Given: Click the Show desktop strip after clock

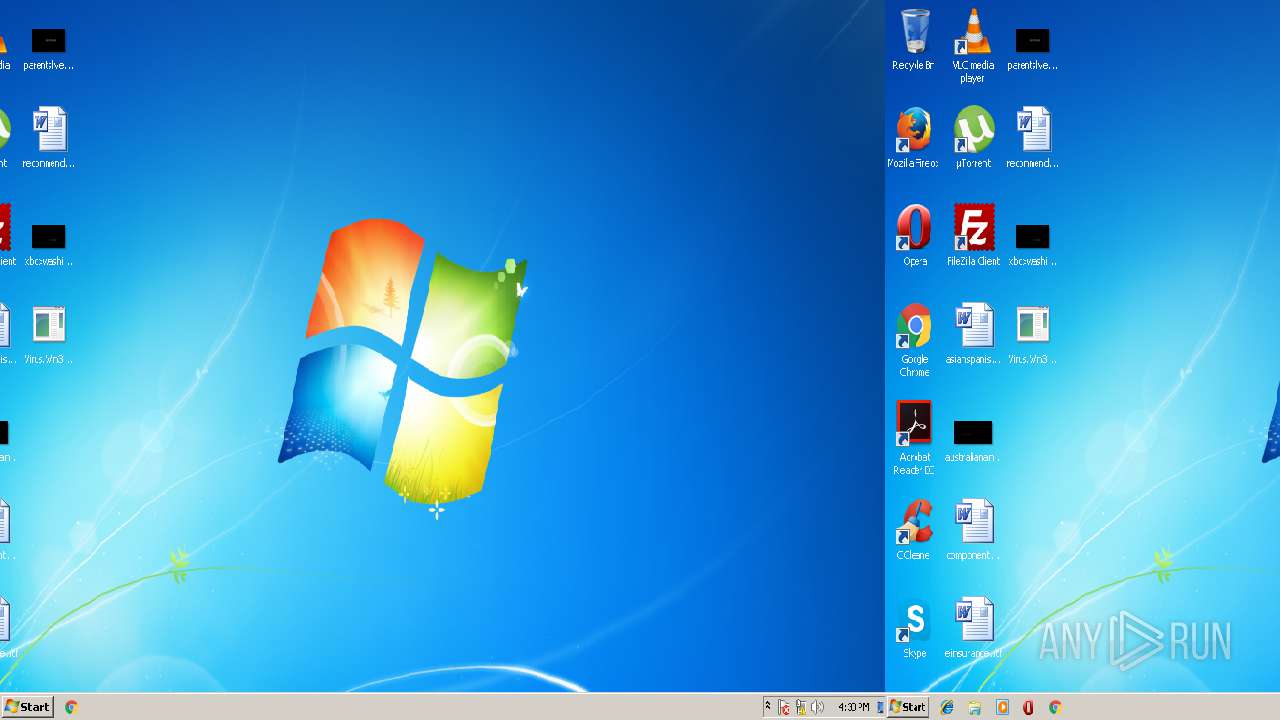Looking at the screenshot, I should (x=880, y=707).
